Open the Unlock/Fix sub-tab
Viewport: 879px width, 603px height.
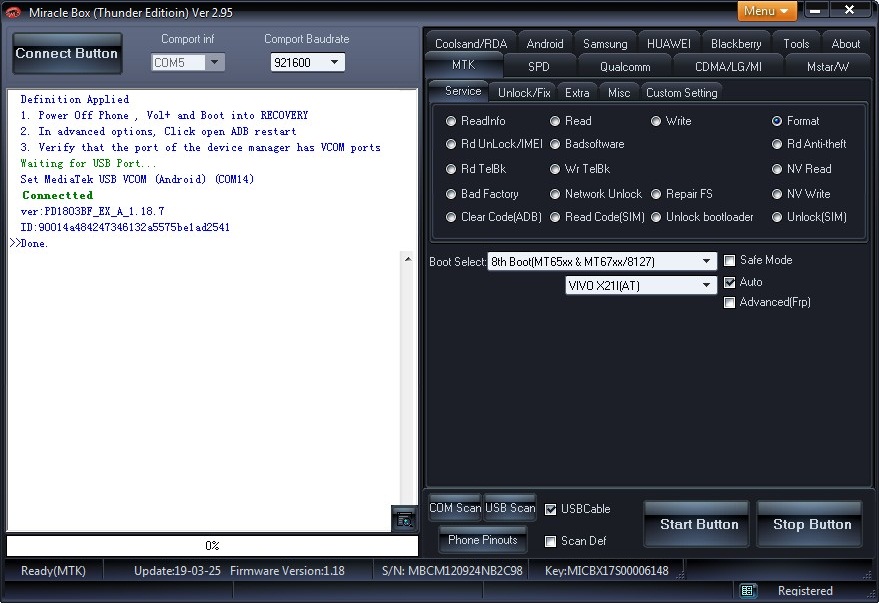coord(524,93)
